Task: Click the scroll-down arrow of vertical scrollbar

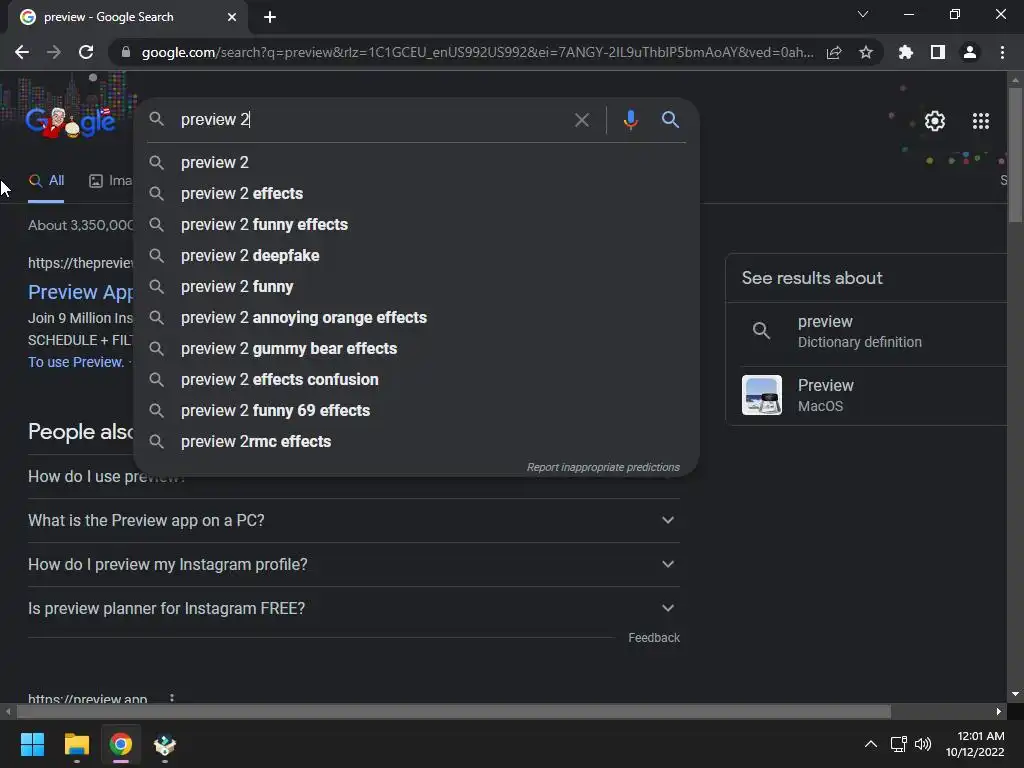Action: pyautogui.click(x=1015, y=694)
